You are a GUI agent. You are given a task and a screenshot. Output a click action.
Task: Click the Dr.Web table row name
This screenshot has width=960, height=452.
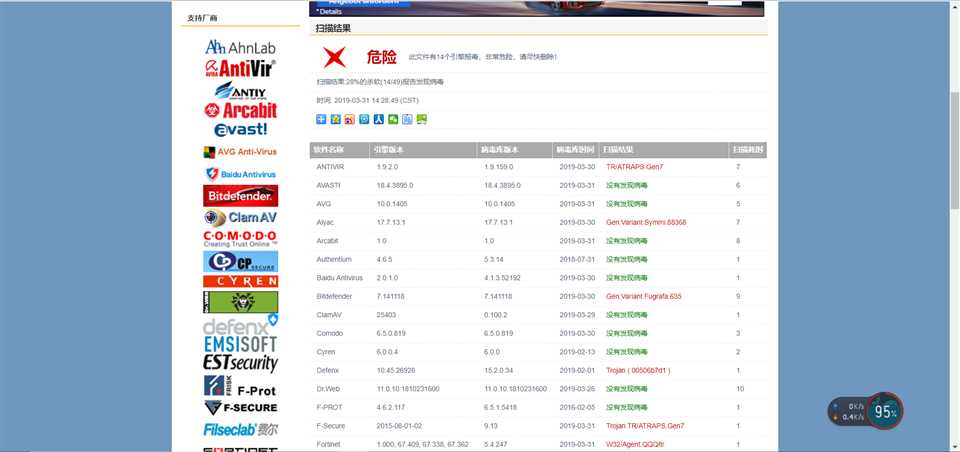pos(328,389)
